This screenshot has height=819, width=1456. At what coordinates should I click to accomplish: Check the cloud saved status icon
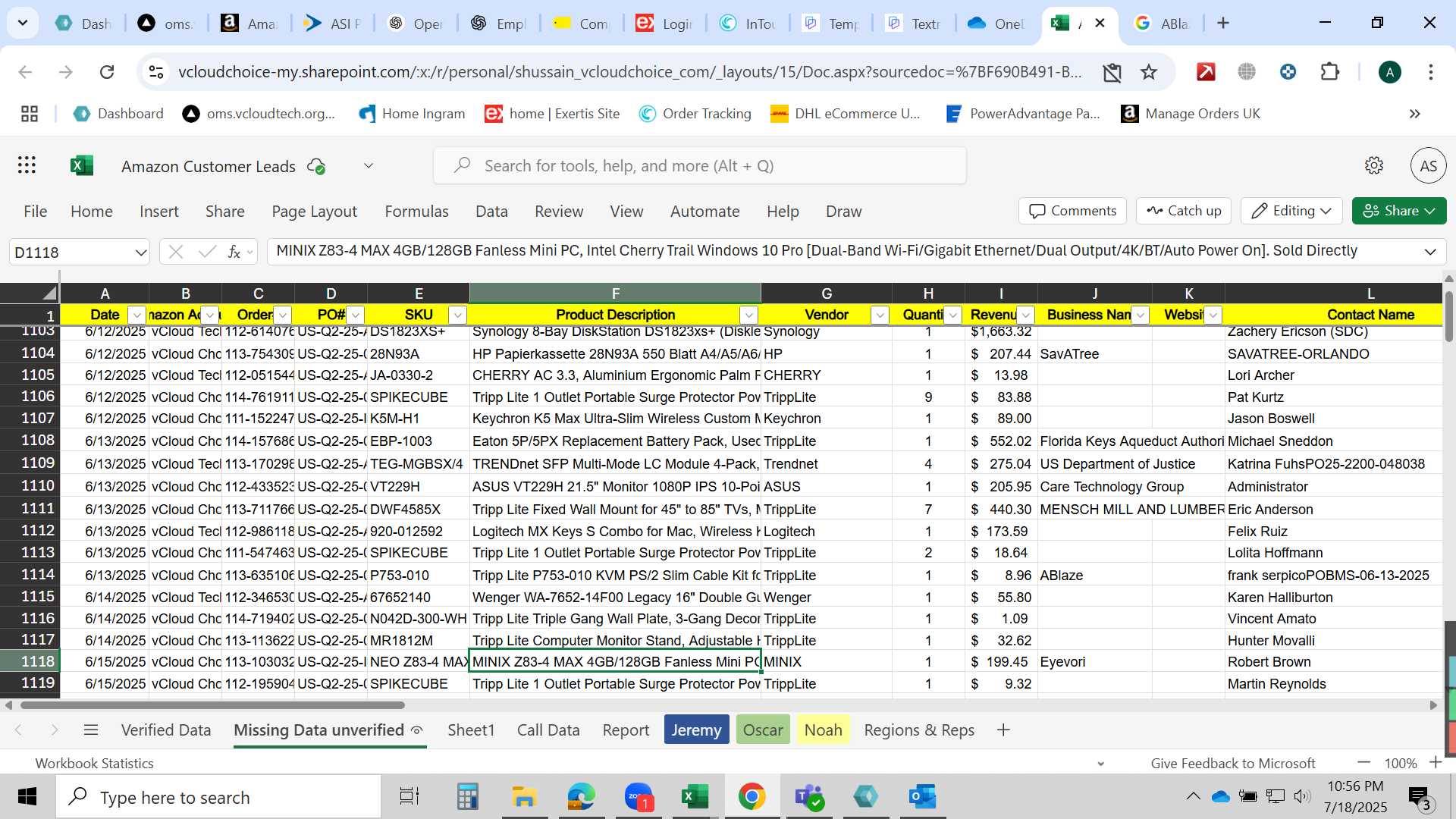tap(316, 166)
